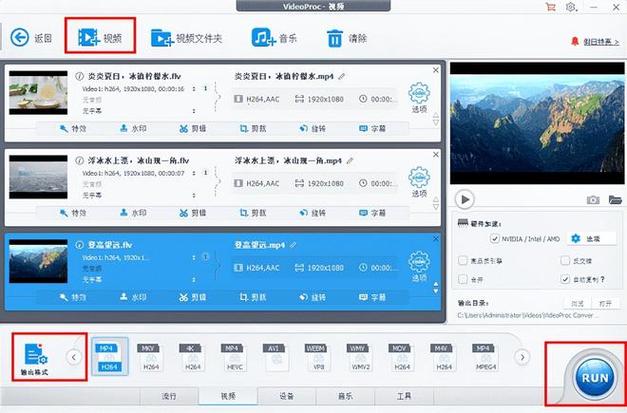Image resolution: width=627 pixels, height=413 pixels.
Task: Open Effects (特效) for 炎炎夏日 video
Action: point(73,129)
